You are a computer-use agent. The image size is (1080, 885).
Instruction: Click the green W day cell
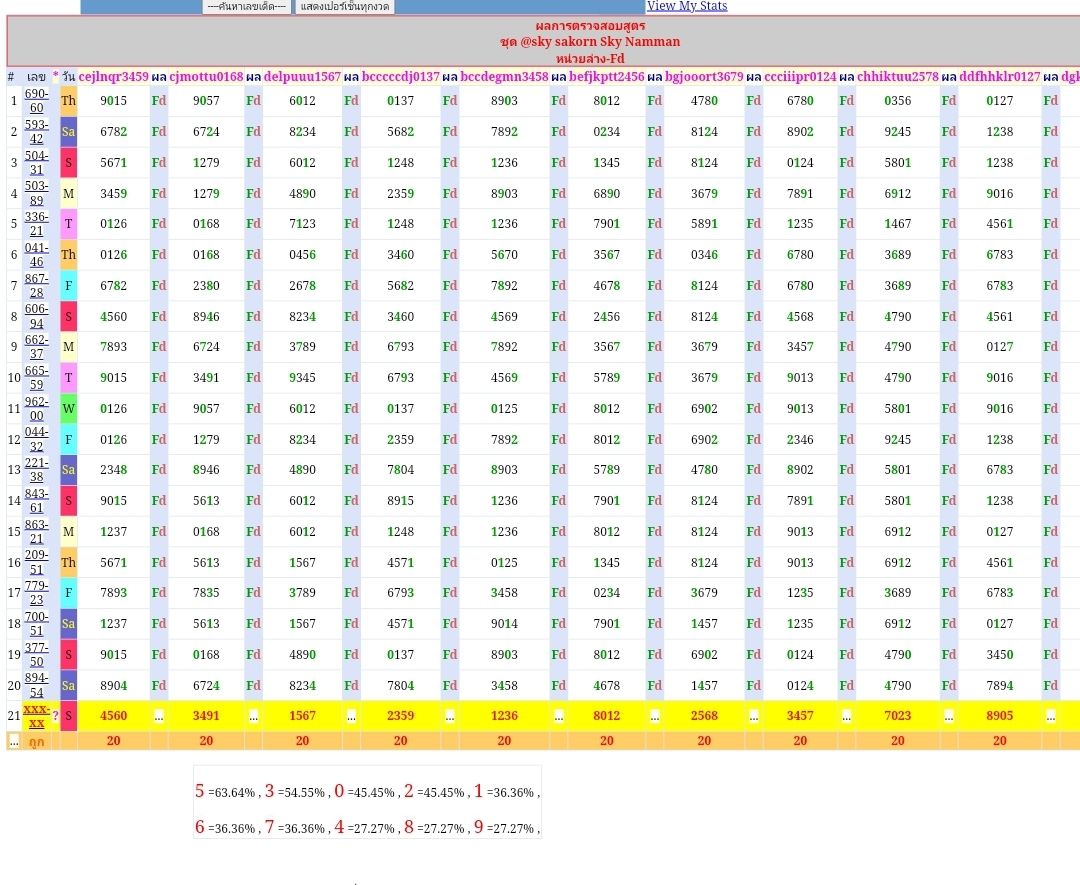pyautogui.click(x=69, y=408)
